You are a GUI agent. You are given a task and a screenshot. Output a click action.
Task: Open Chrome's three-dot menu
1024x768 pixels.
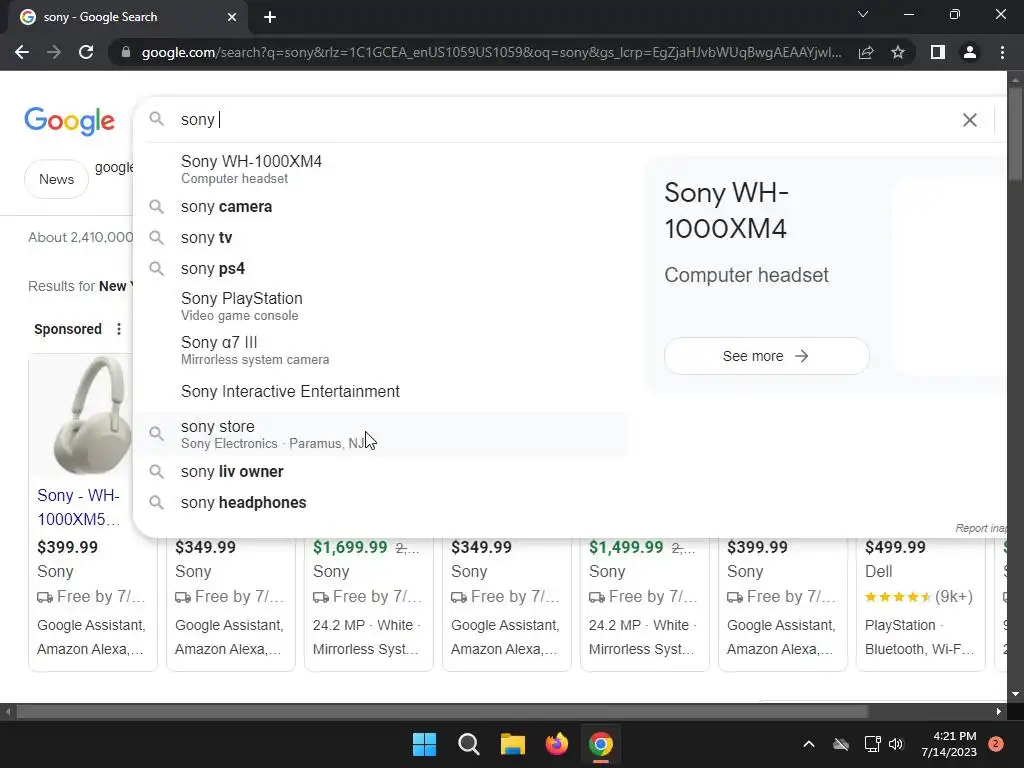pos(1002,52)
